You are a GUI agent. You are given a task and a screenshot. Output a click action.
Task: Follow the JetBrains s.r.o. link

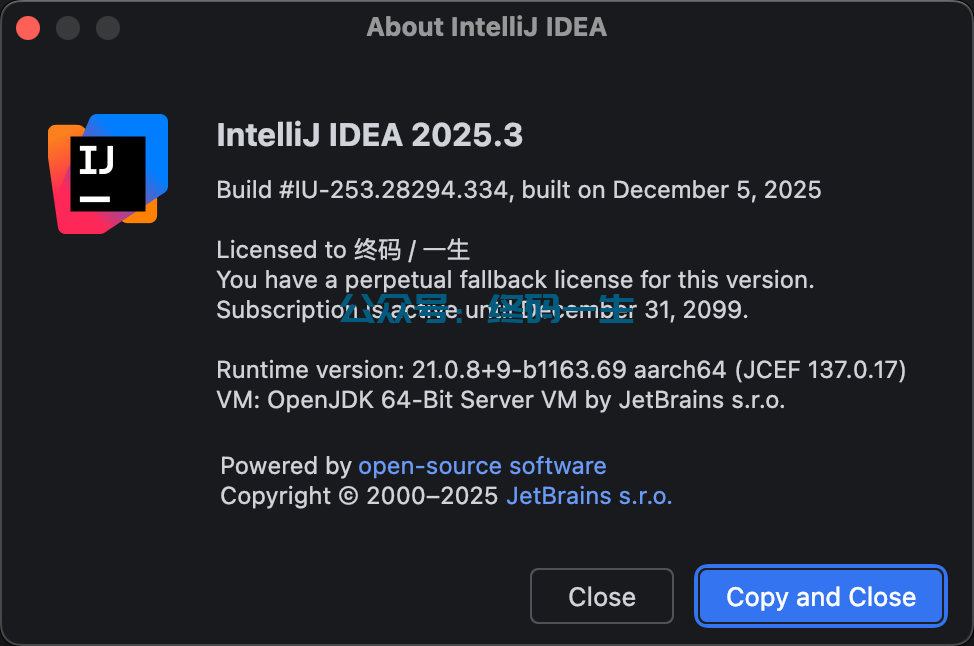pyautogui.click(x=589, y=496)
